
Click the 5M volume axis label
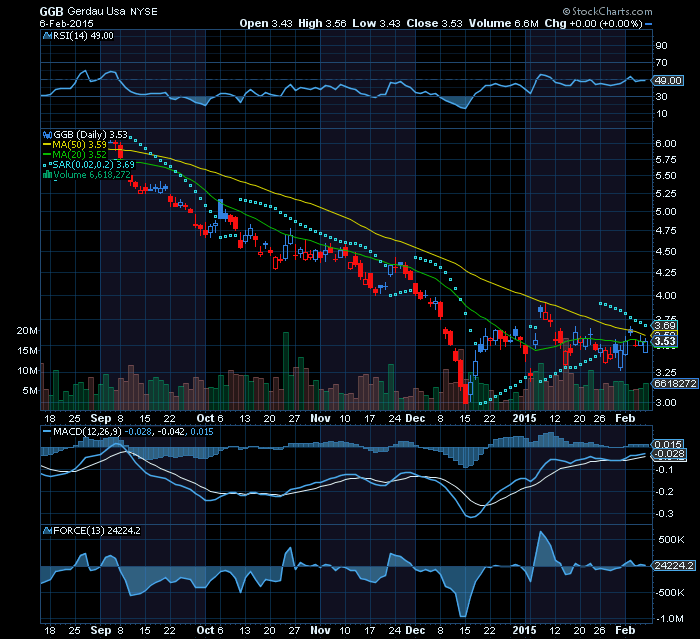click(x=30, y=391)
